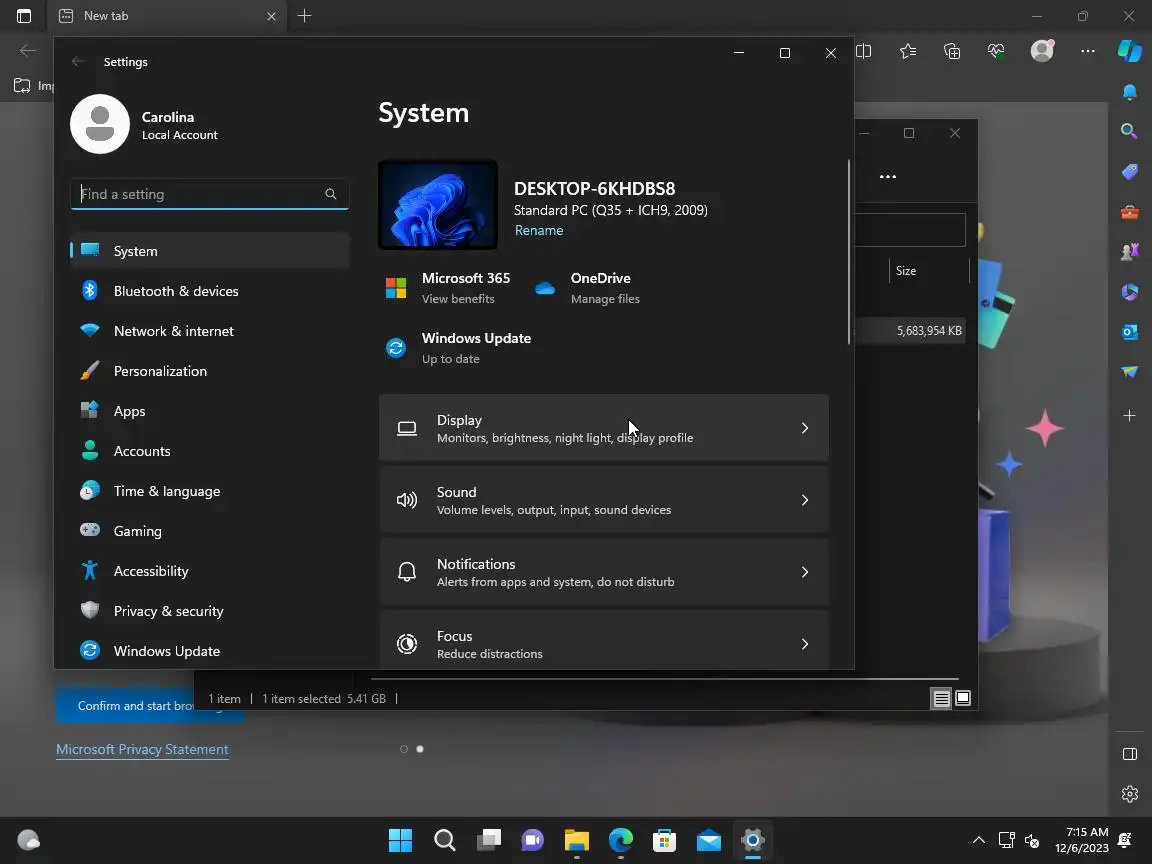This screenshot has height=864, width=1152.
Task: Open Edge sidebar search
Action: click(1130, 132)
